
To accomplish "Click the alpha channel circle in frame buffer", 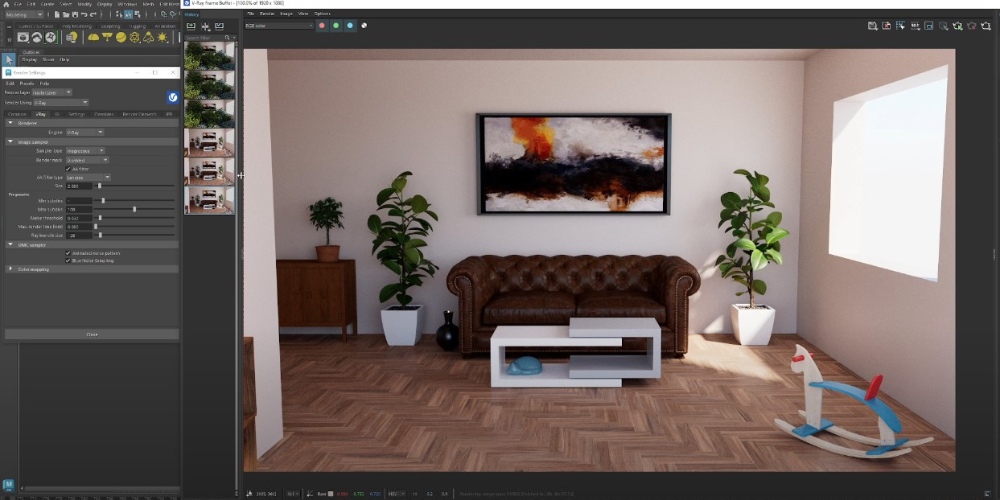I will coord(364,26).
